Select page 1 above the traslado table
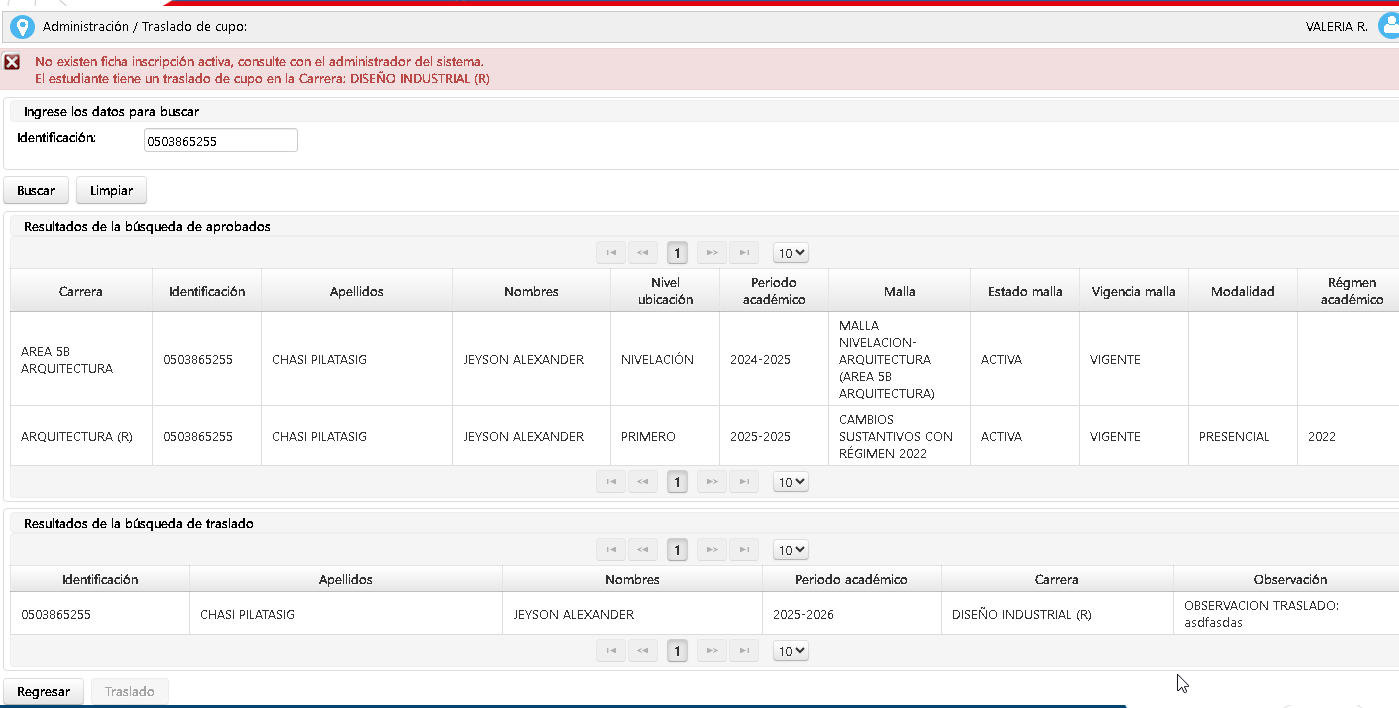Image resolution: width=1399 pixels, height=708 pixels. [x=677, y=550]
